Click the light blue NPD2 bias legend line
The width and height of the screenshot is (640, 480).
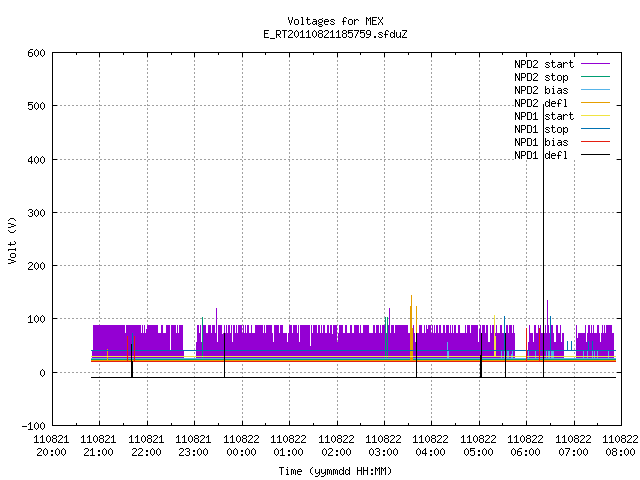pos(596,90)
